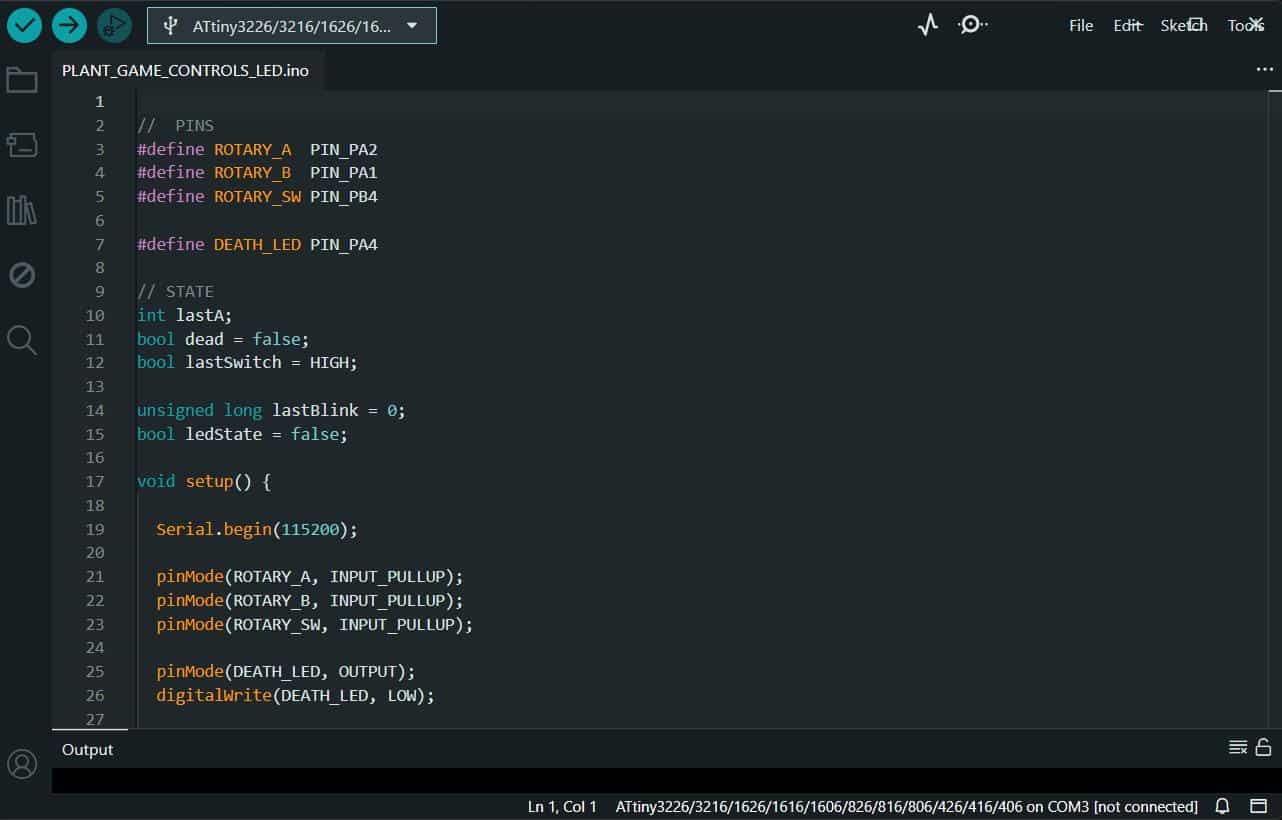The width and height of the screenshot is (1282, 820).
Task: Click line number 17 in gutter
Action: (x=95, y=482)
